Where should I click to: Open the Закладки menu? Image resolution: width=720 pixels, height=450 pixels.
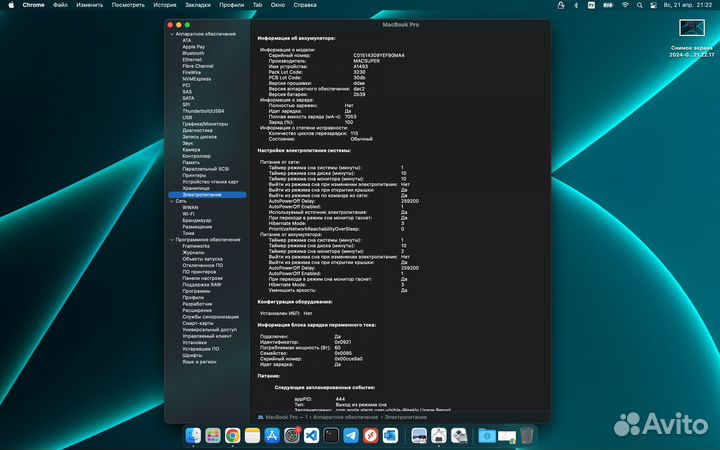point(198,5)
